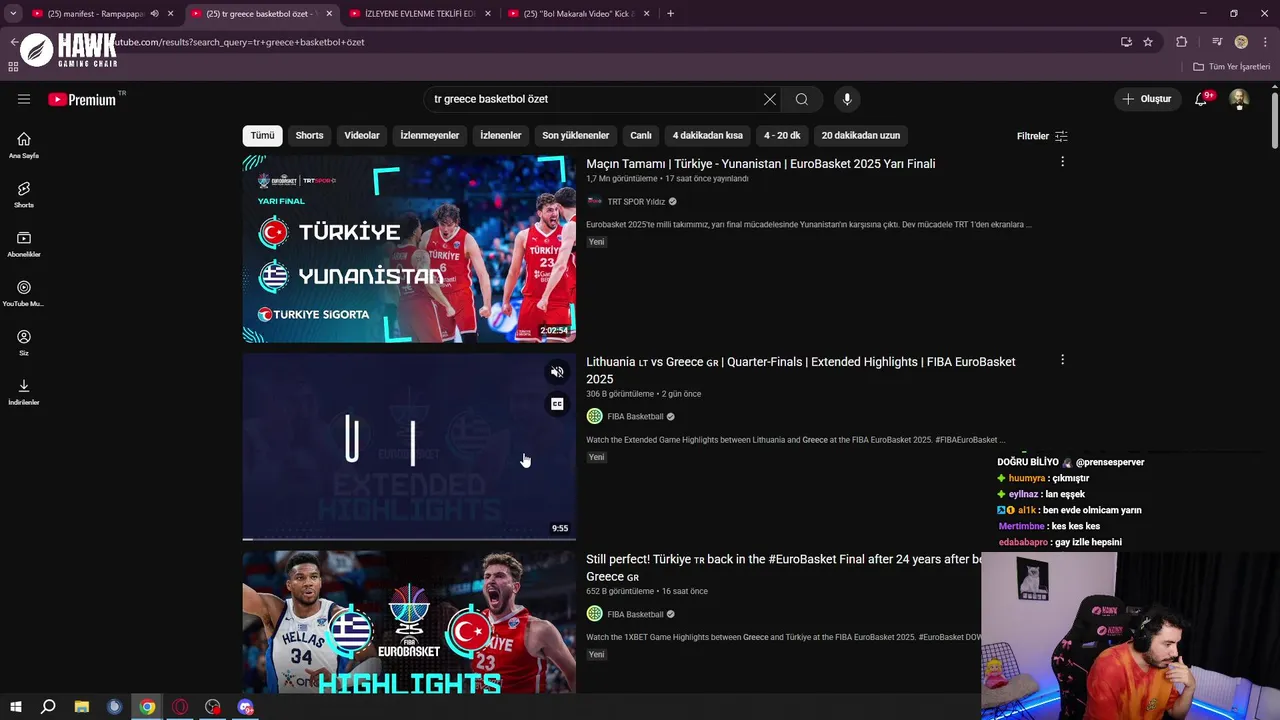The image size is (1280, 720).
Task: Start voice search with microphone
Action: click(847, 99)
